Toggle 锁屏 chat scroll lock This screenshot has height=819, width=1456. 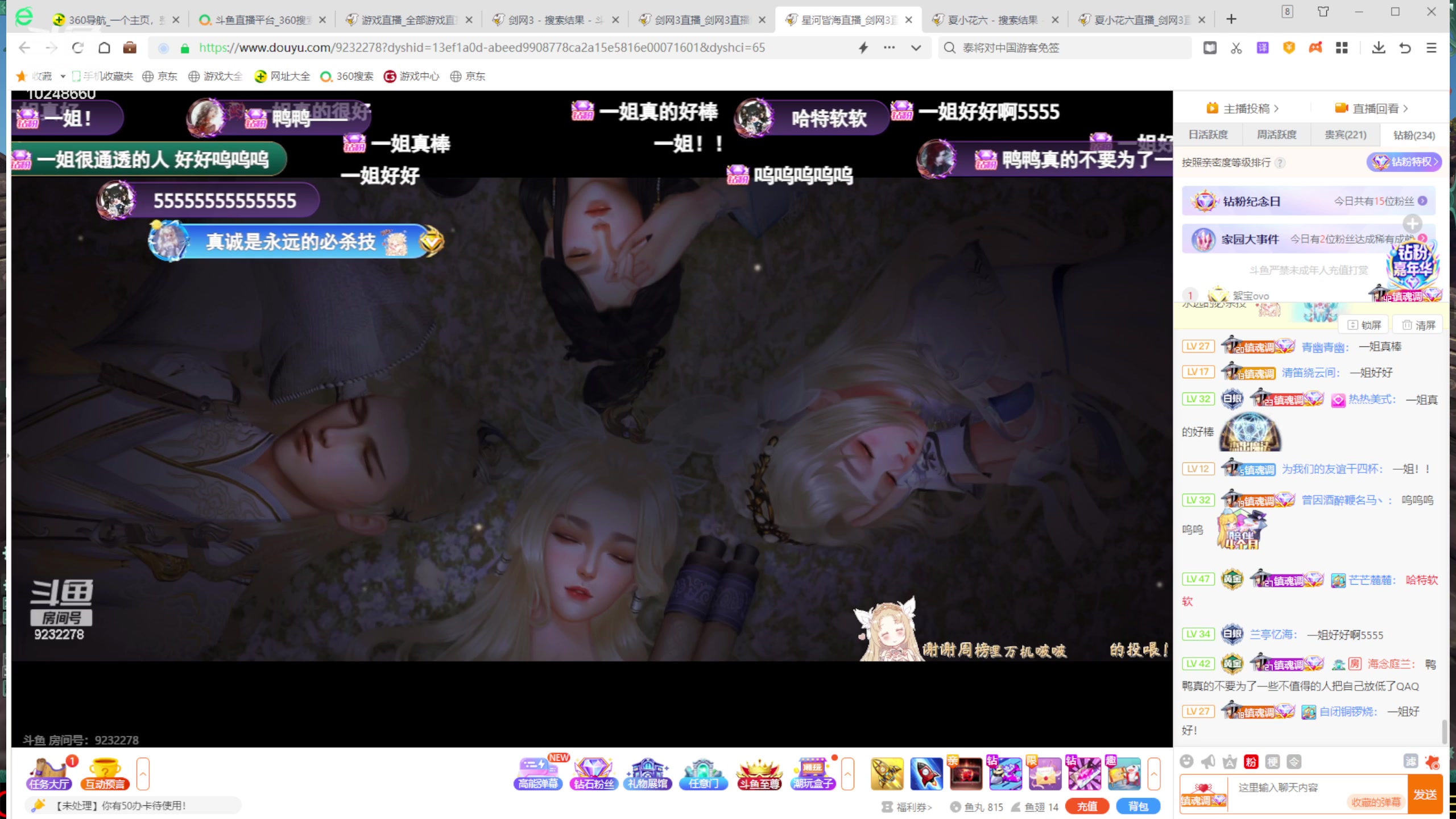[x=1364, y=325]
